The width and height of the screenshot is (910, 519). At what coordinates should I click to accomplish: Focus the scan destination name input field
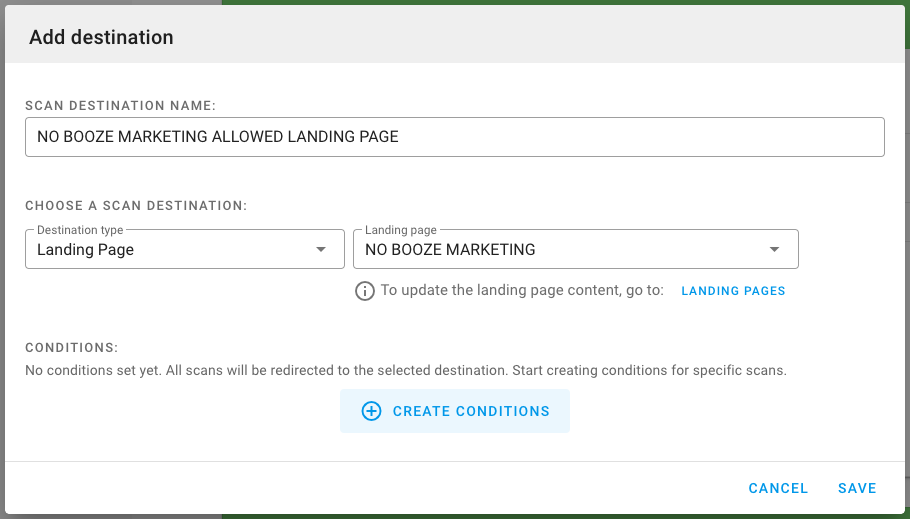[x=454, y=137]
